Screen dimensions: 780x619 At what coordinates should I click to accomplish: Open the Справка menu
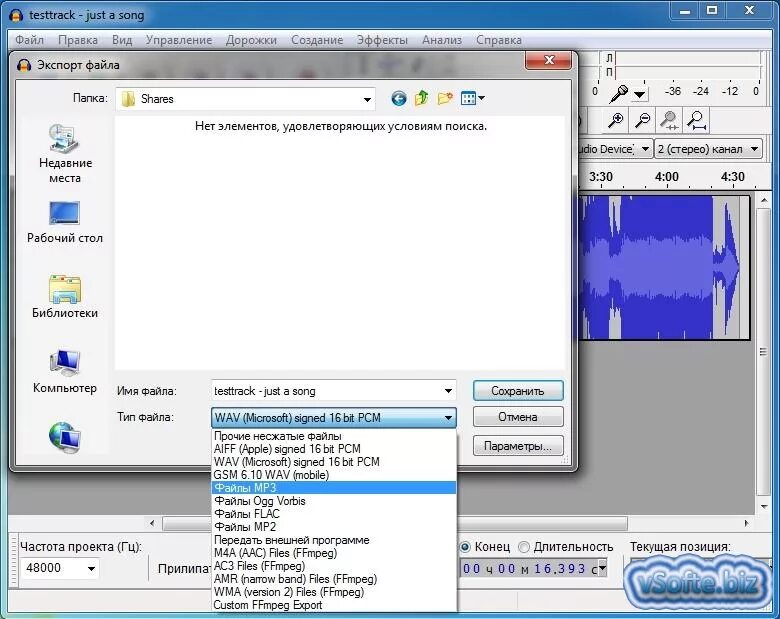coord(498,40)
